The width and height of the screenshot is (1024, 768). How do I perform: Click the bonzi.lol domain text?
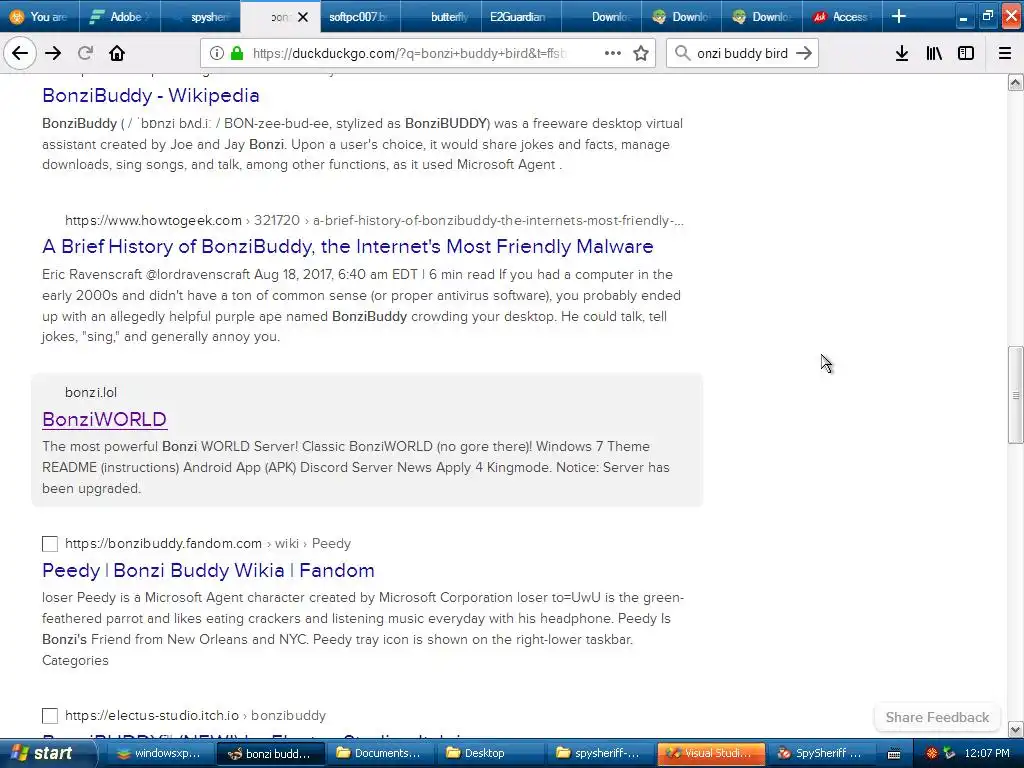click(x=91, y=392)
